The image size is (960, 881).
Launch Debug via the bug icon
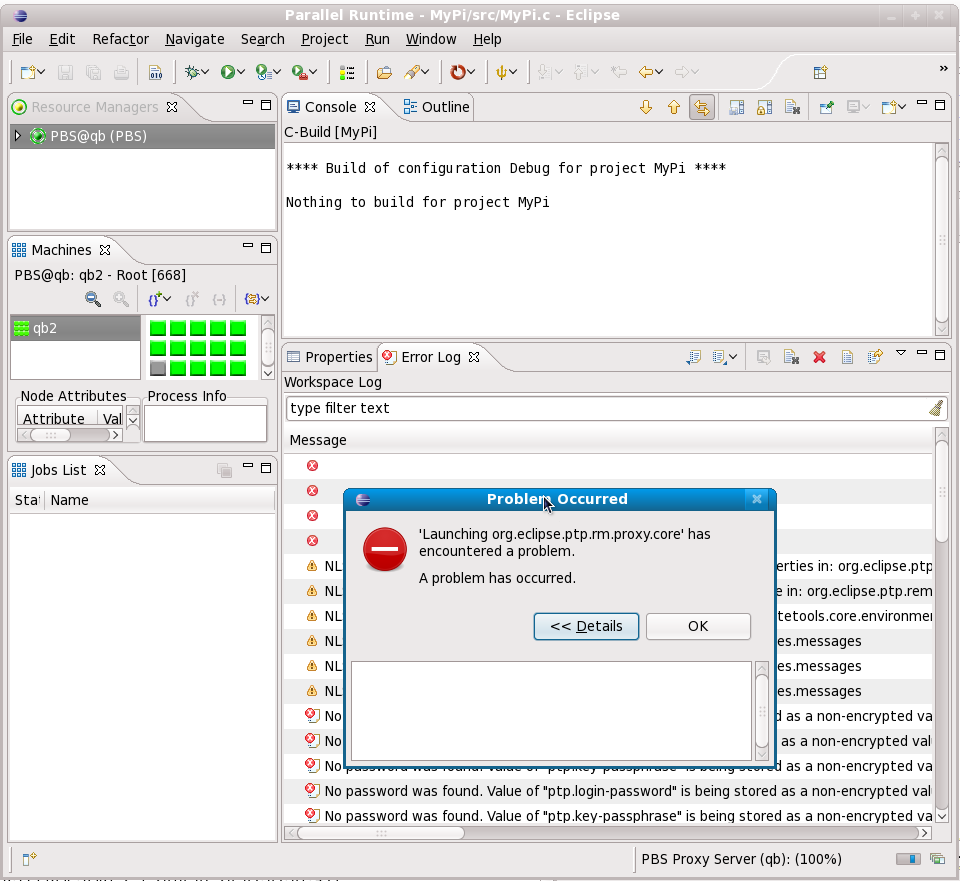[x=192, y=72]
